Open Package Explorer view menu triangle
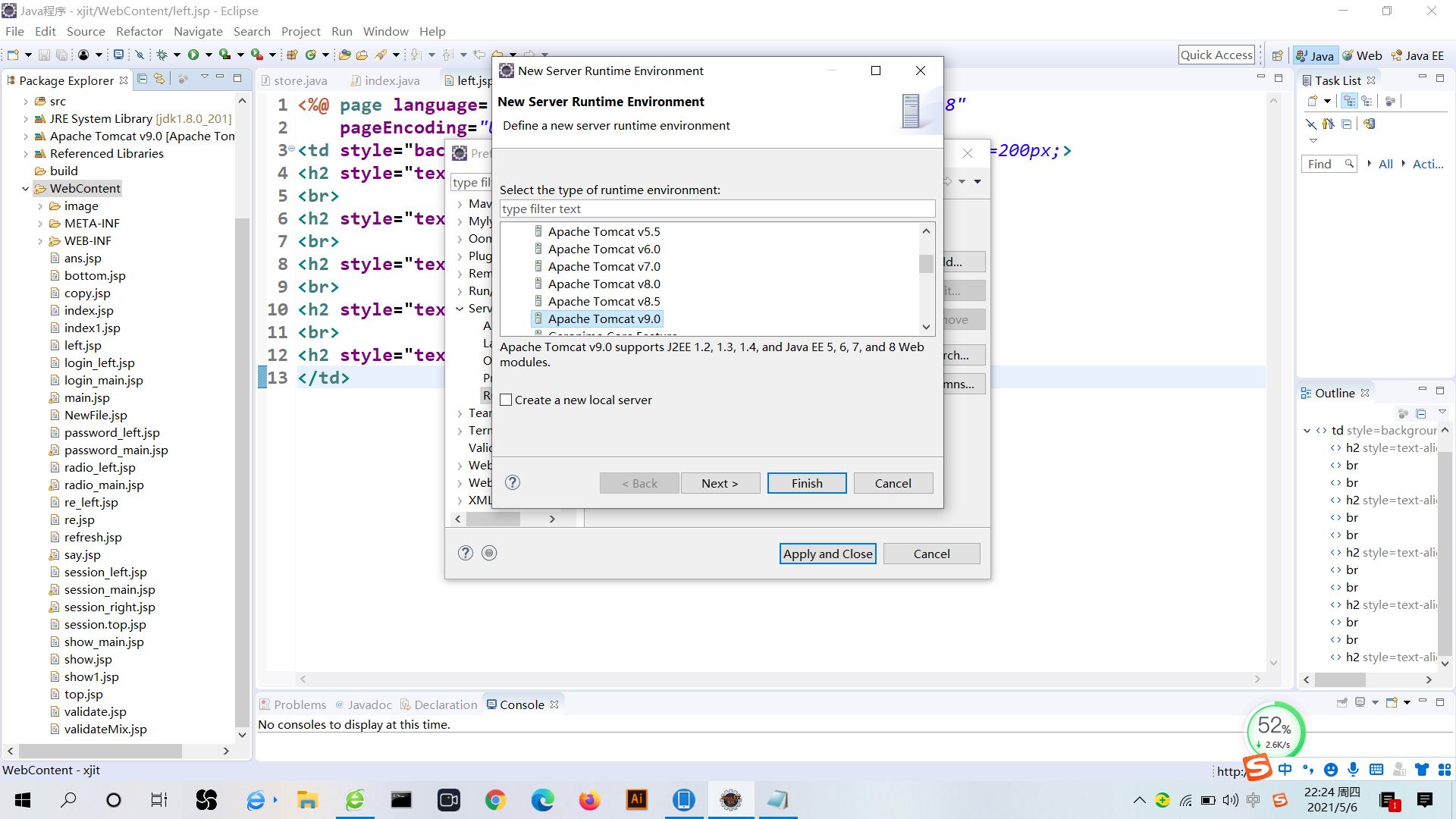The image size is (1456, 819). click(x=204, y=78)
